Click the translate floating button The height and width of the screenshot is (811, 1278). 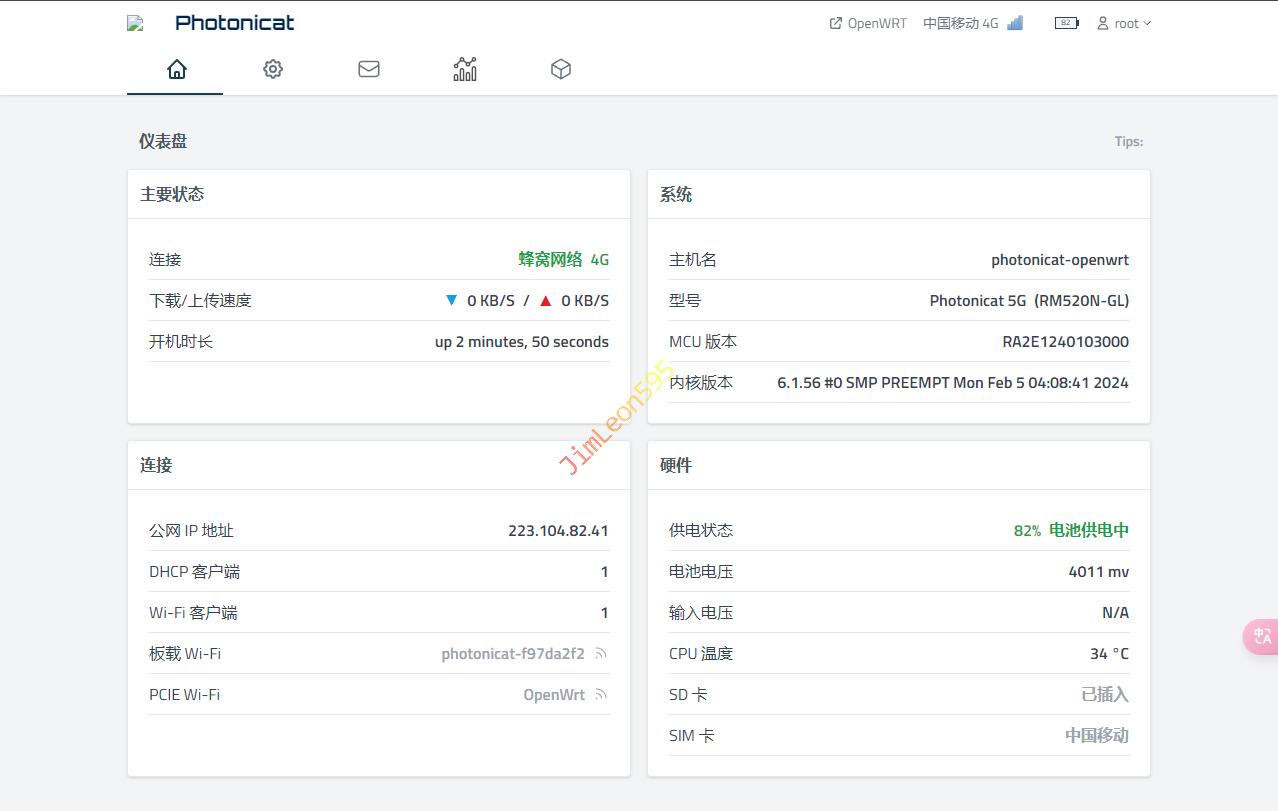tap(1261, 637)
